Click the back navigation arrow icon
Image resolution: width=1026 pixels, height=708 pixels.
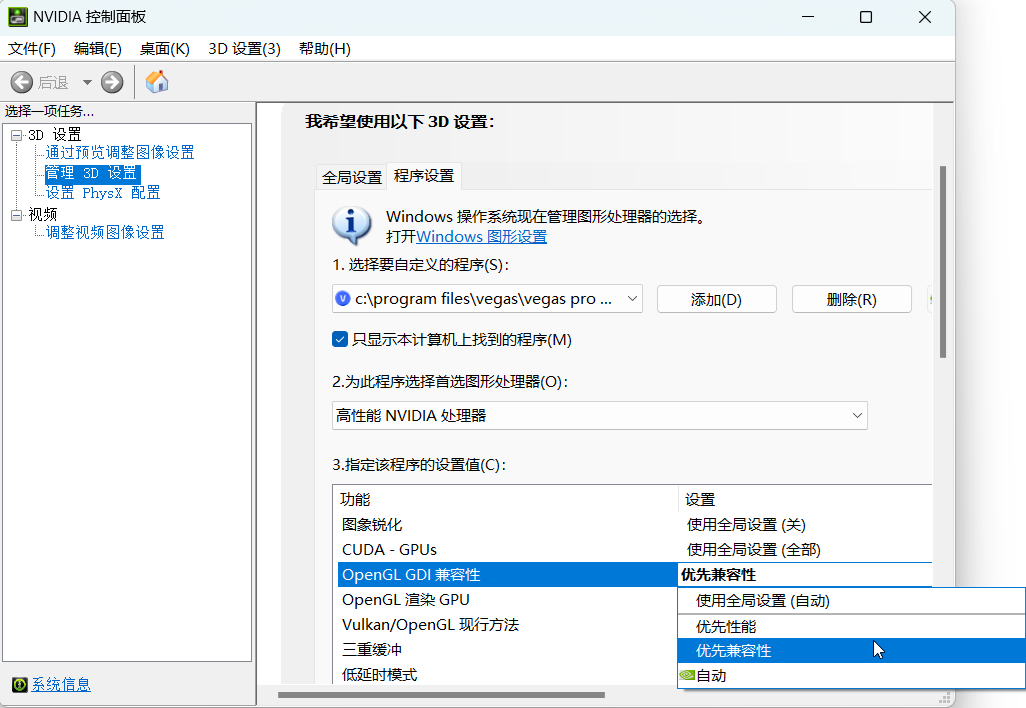[x=22, y=81]
